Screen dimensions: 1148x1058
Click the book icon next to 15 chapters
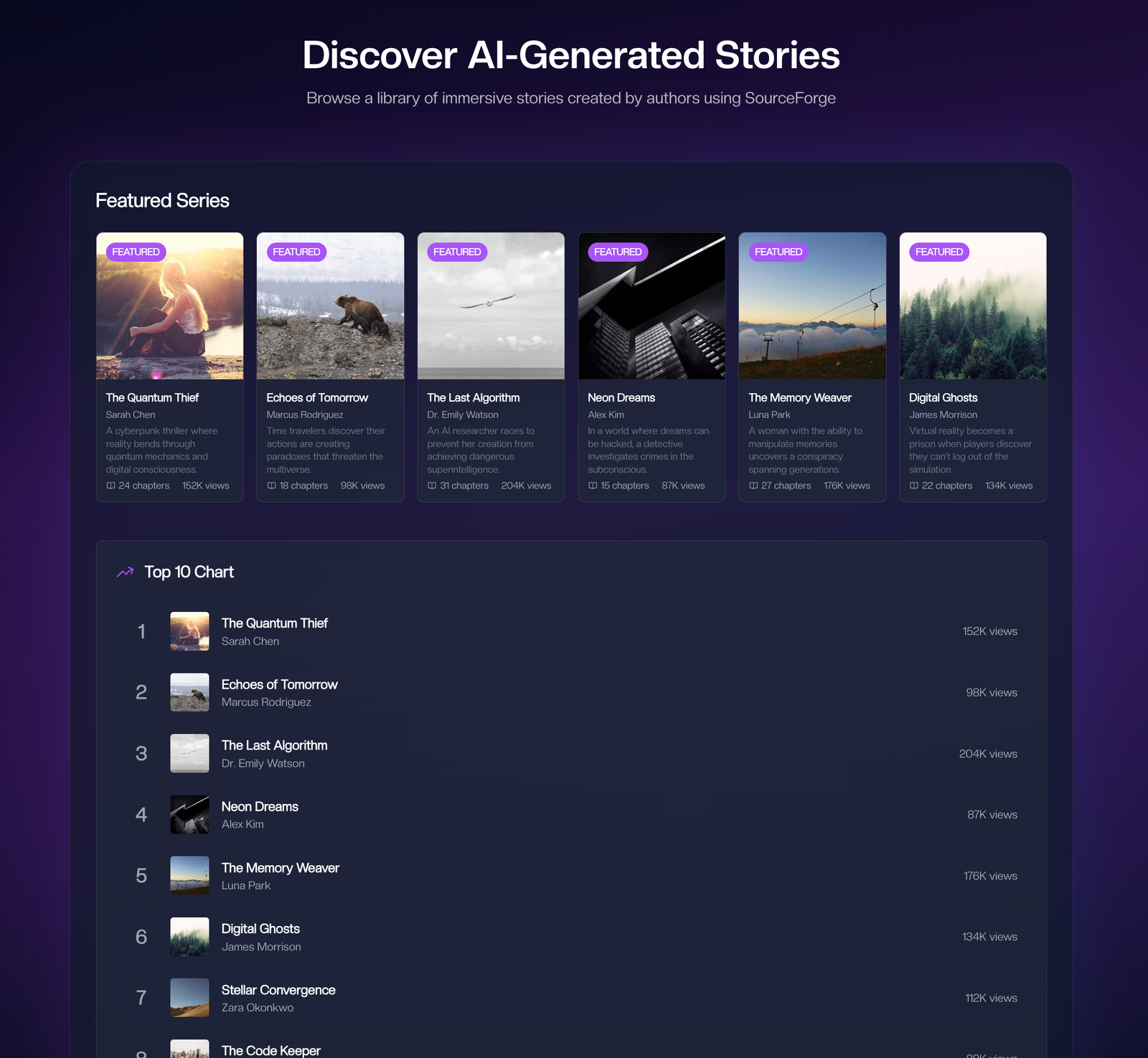(x=593, y=486)
